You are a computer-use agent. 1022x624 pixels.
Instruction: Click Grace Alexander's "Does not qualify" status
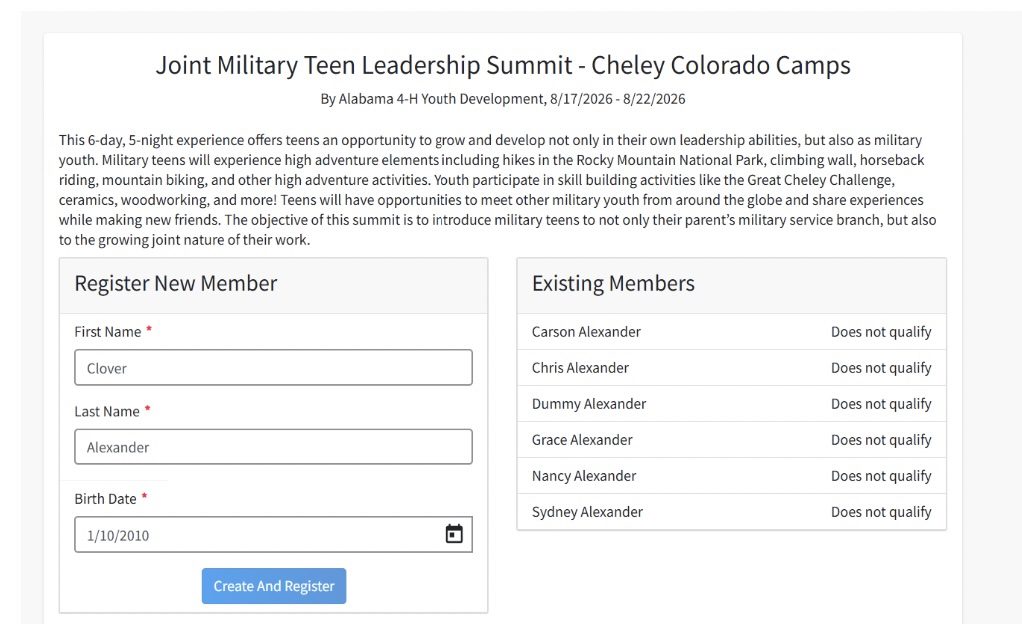coord(881,440)
